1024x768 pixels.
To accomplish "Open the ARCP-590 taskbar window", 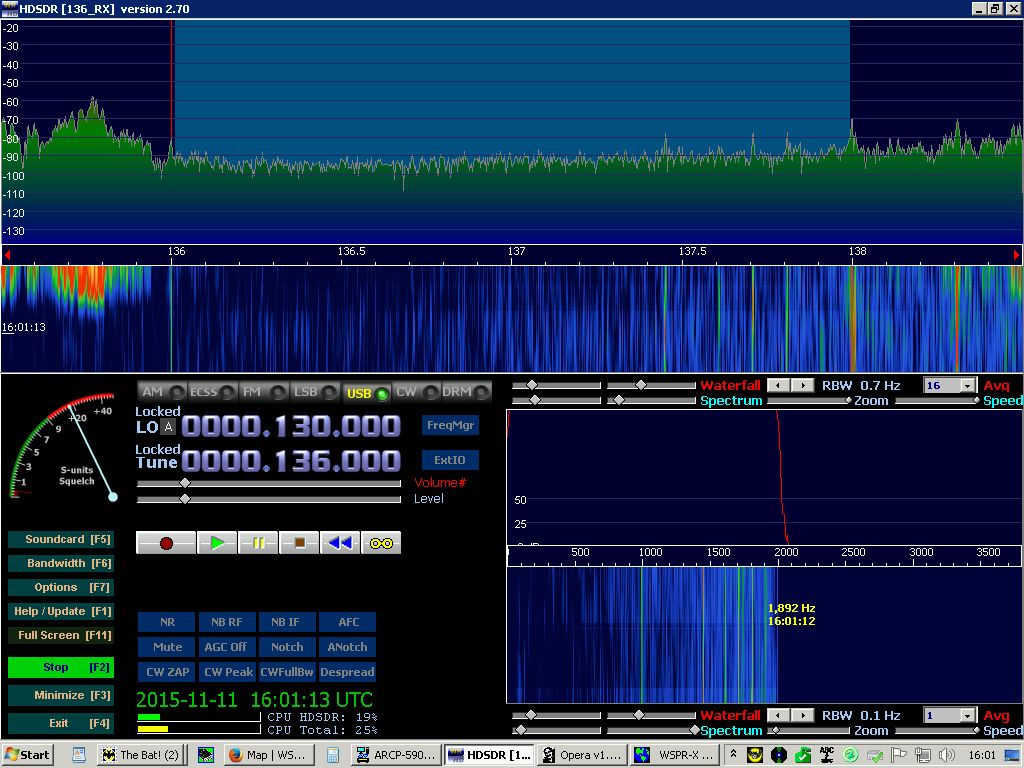I will (395, 755).
